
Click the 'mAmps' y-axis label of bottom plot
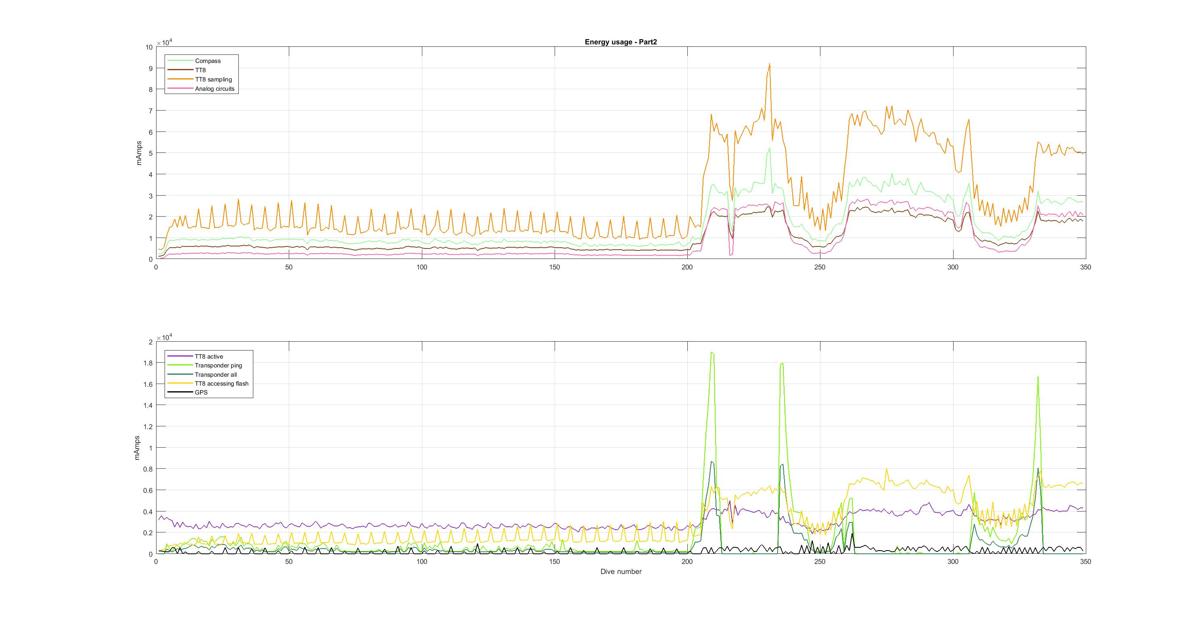pos(136,448)
